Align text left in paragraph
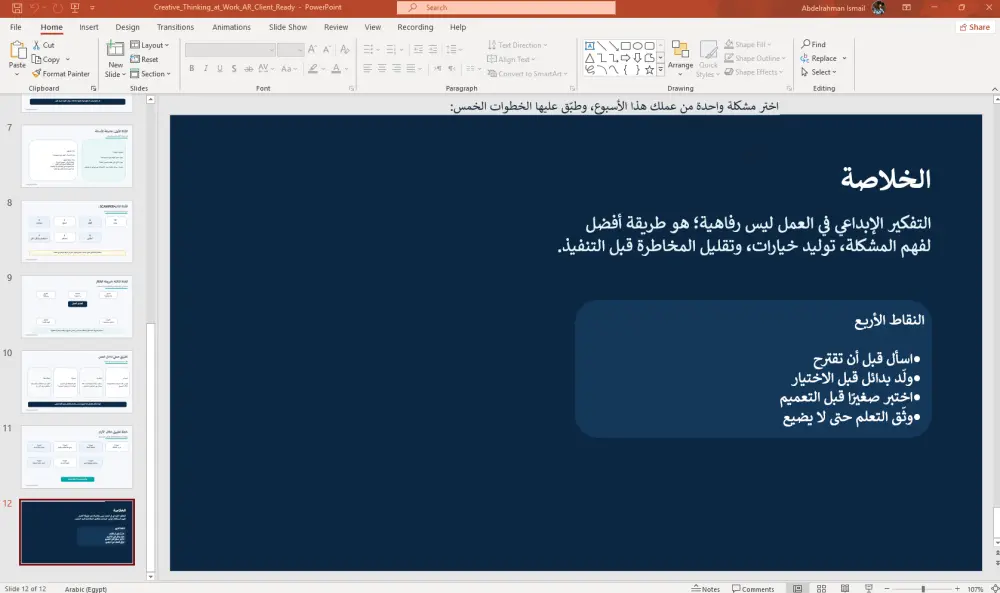The image size is (1000, 593). pos(368,68)
